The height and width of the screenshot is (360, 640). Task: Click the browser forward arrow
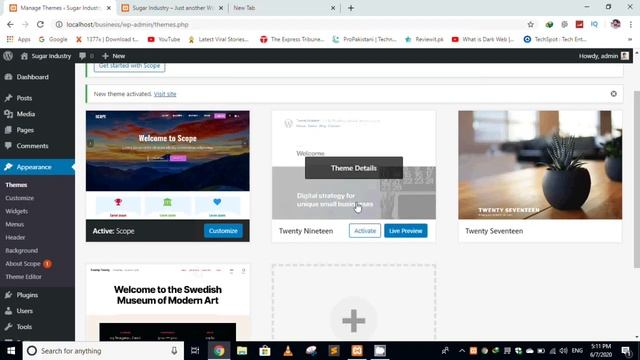(25, 24)
